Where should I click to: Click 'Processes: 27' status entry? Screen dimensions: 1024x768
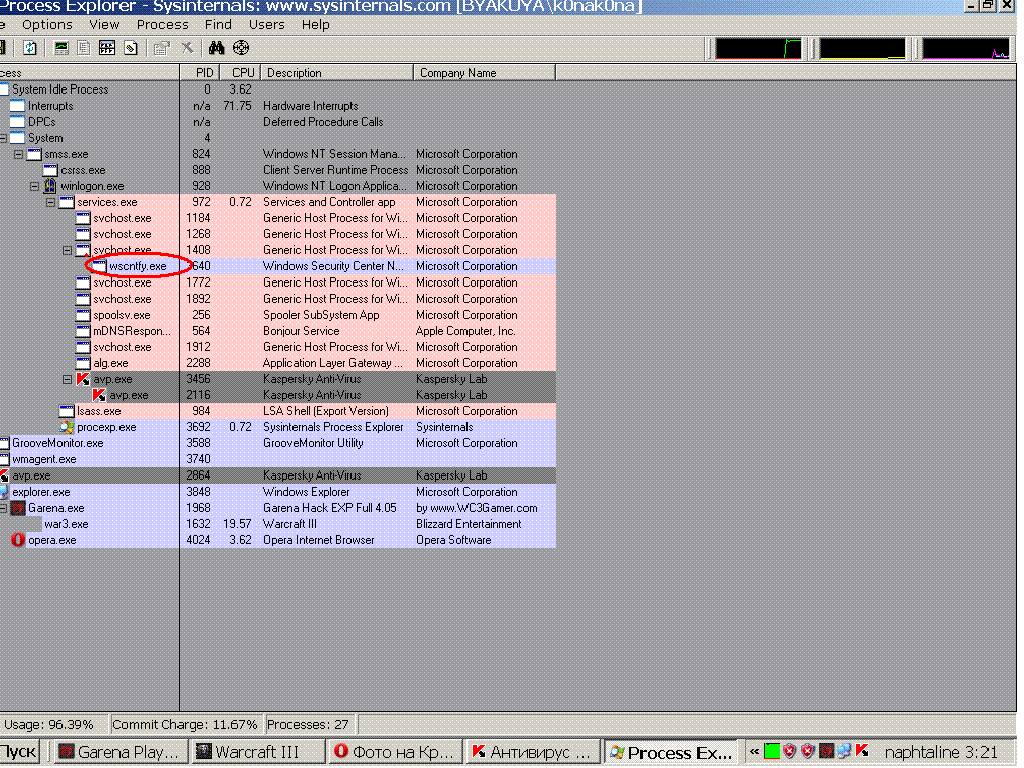click(x=308, y=724)
